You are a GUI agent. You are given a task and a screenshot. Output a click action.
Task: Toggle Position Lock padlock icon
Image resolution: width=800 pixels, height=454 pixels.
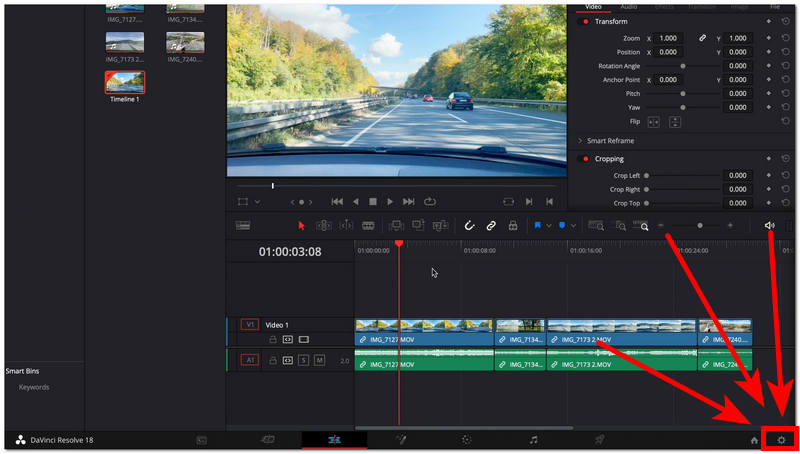513,225
